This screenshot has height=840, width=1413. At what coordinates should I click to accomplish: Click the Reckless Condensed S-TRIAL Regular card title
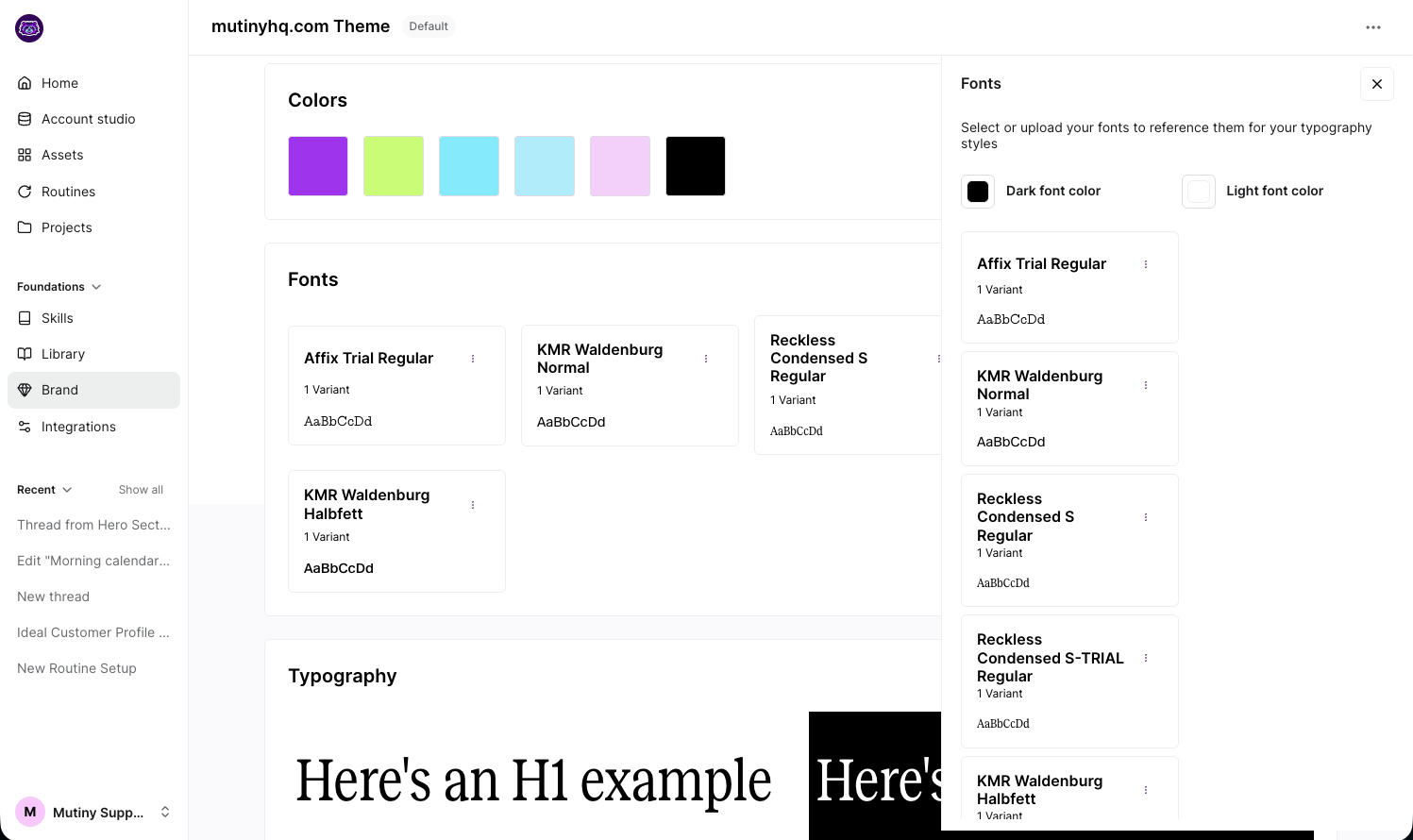[x=1051, y=658]
